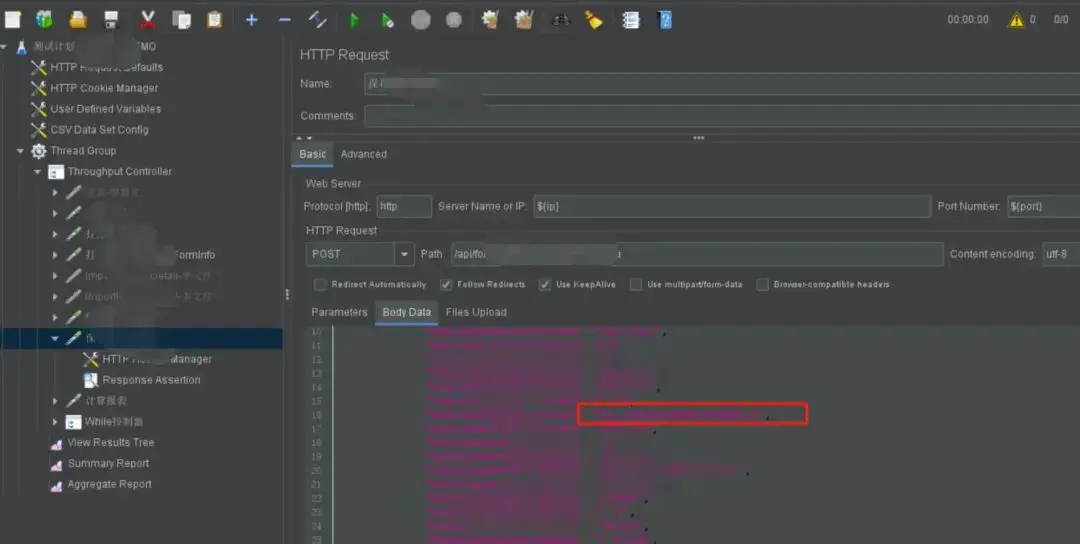The width and height of the screenshot is (1080, 544).
Task: Expand all nodes with plus icon
Action: tap(251, 20)
